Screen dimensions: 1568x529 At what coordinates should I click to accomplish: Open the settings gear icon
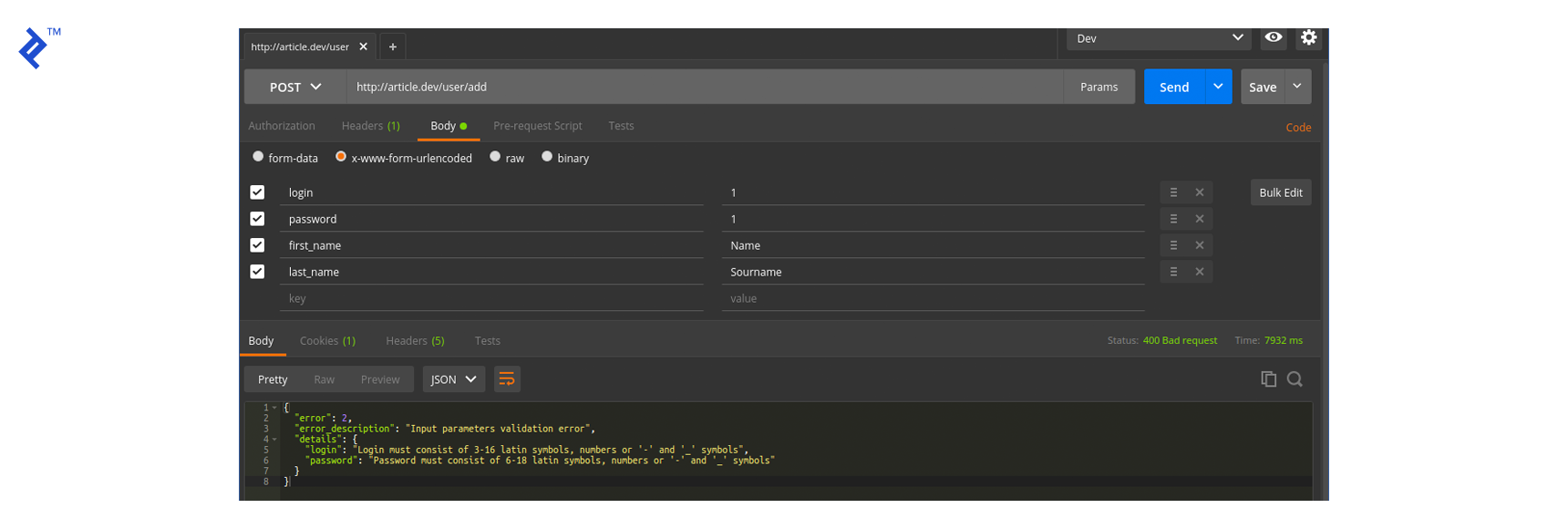tap(1308, 37)
